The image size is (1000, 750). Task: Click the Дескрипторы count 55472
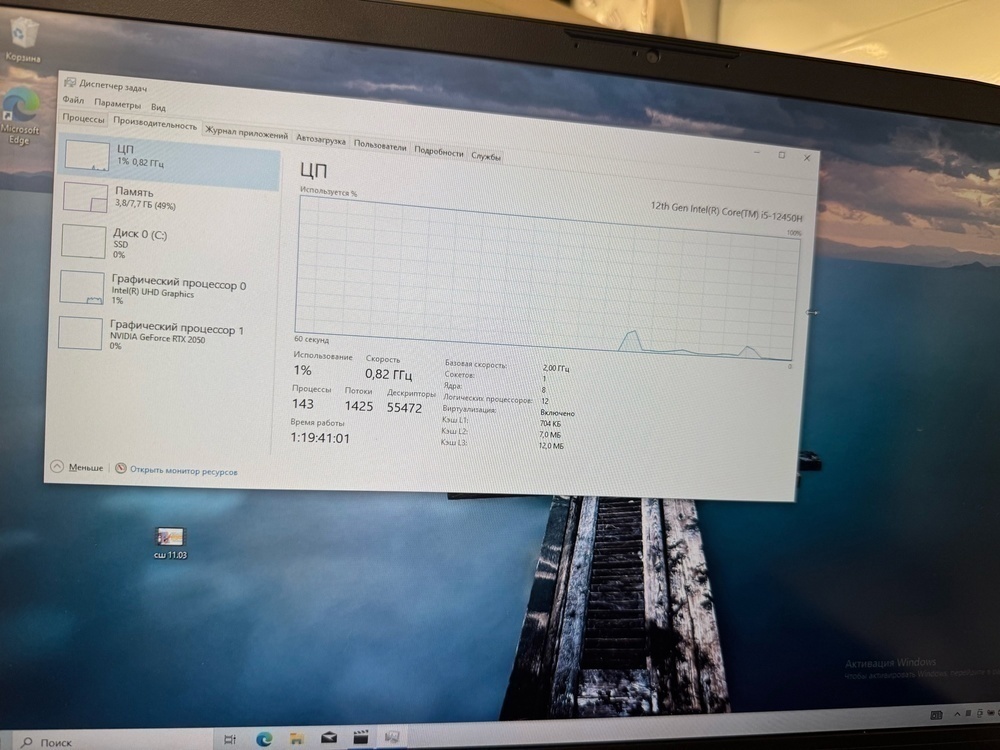coord(404,408)
